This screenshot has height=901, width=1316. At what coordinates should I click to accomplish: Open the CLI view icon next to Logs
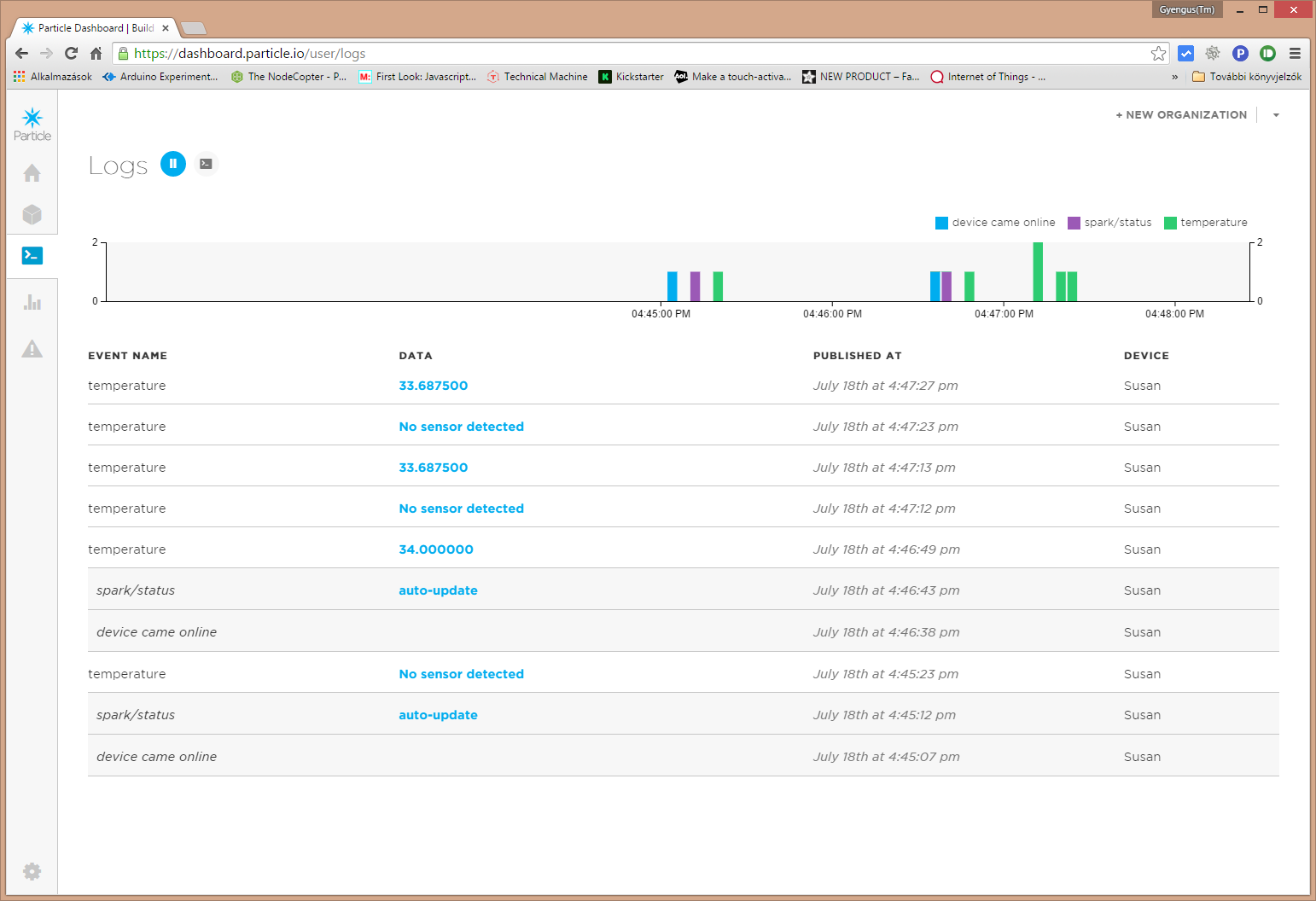tap(206, 164)
